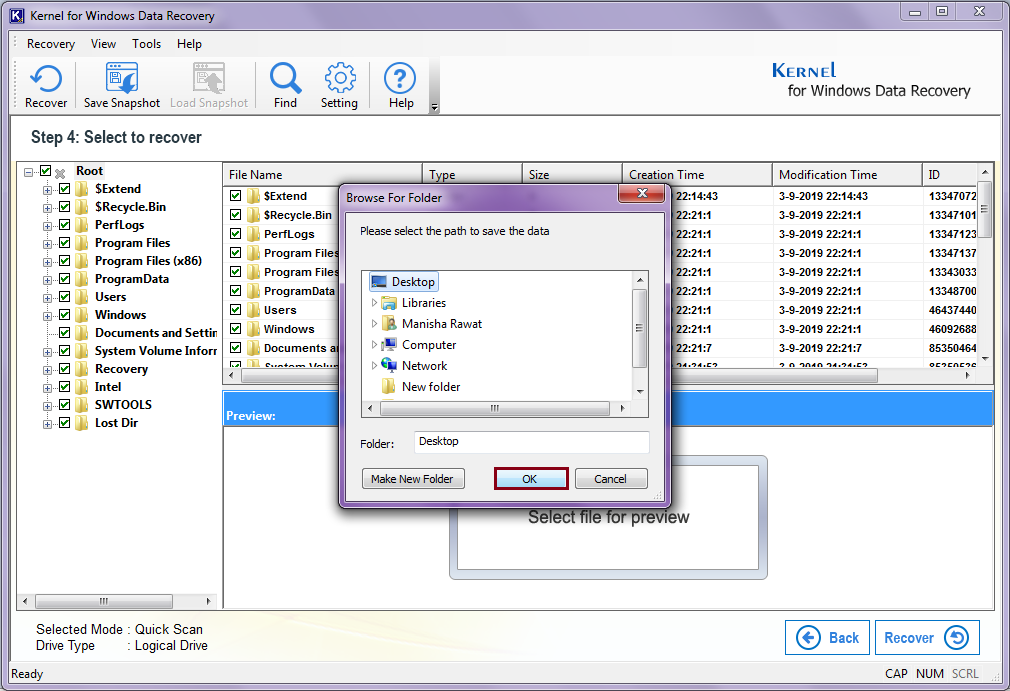This screenshot has width=1010, height=691.
Task: Uncheck the PerfLogs checkbox in file list
Action: [x=236, y=234]
